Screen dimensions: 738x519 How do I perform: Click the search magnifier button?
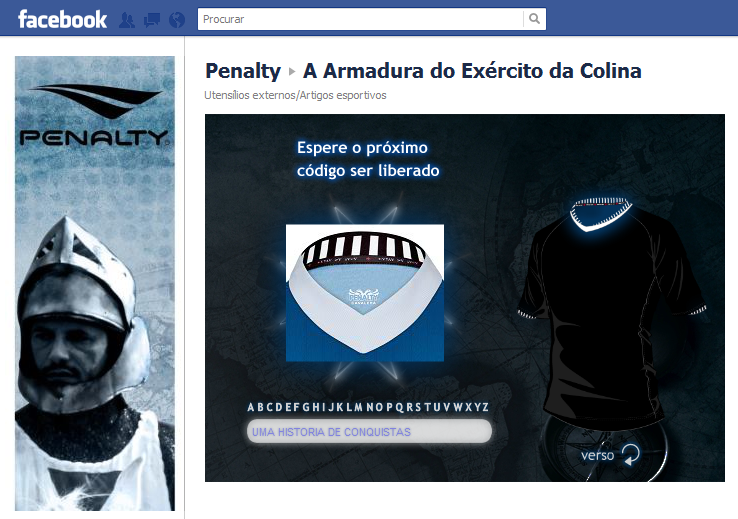[x=534, y=19]
